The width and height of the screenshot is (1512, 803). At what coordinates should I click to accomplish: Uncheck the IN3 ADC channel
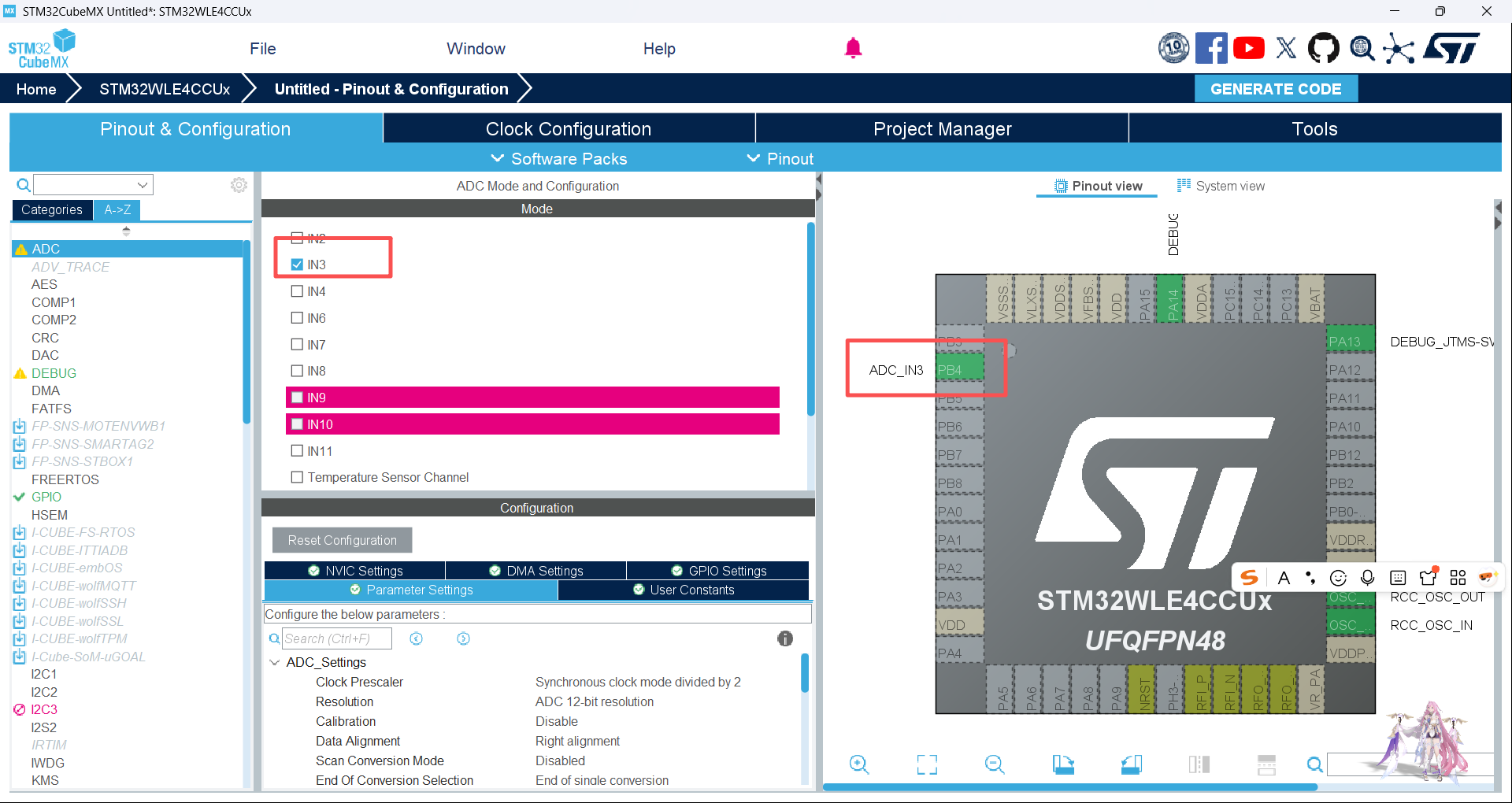click(x=297, y=265)
